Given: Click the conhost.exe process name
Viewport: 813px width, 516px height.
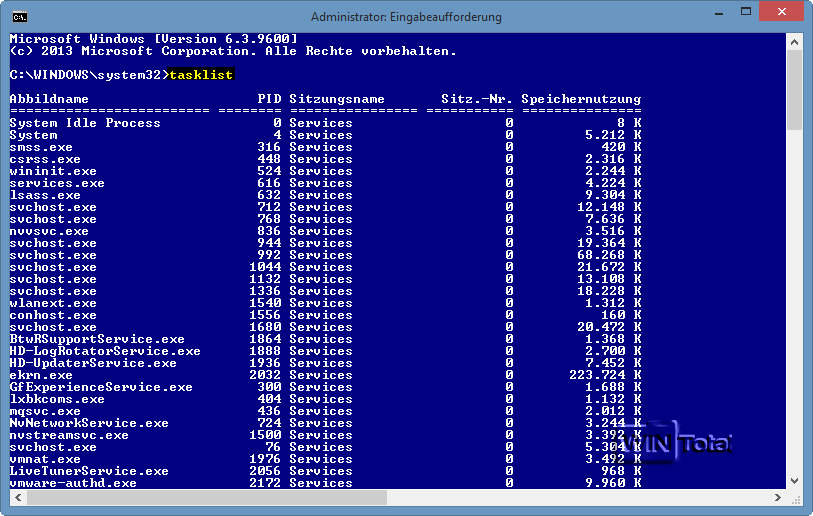Looking at the screenshot, I should (53, 315).
